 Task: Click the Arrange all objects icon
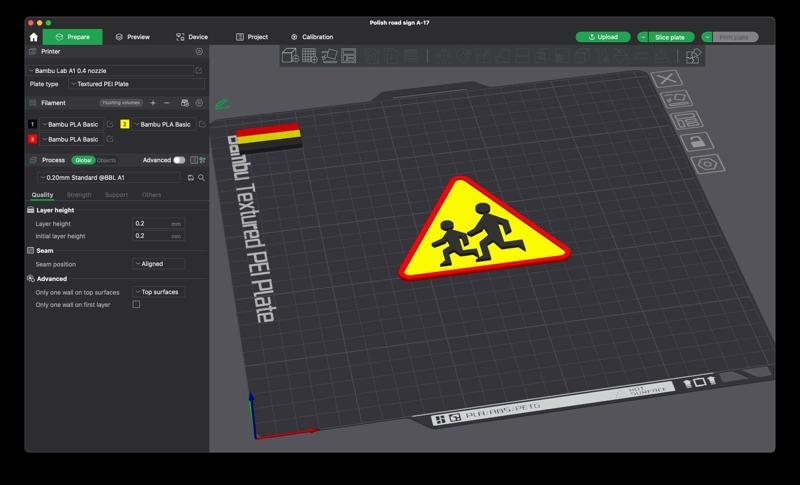tap(349, 55)
